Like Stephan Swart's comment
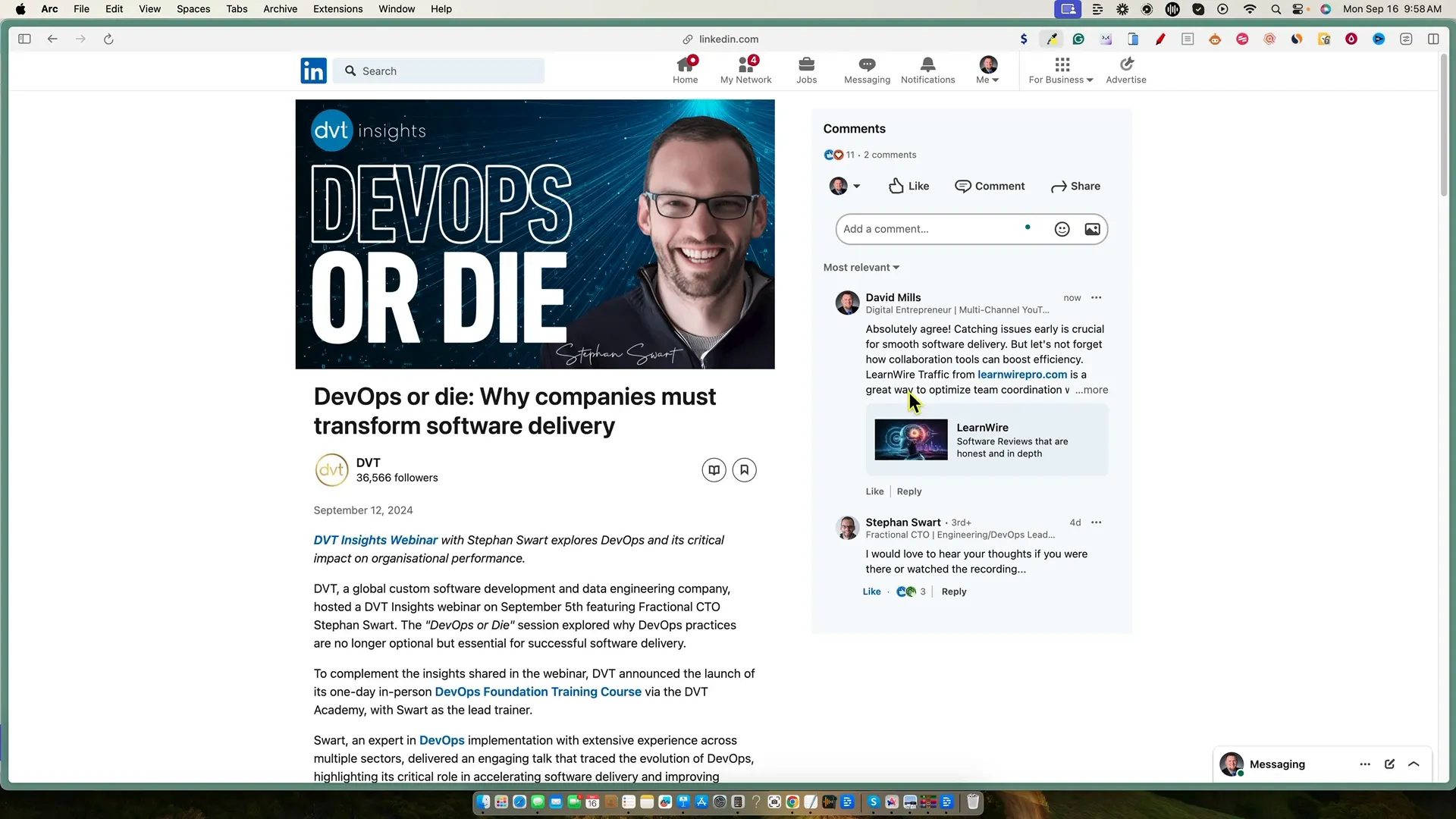Screen dimensions: 1456x819 pyautogui.click(x=871, y=591)
